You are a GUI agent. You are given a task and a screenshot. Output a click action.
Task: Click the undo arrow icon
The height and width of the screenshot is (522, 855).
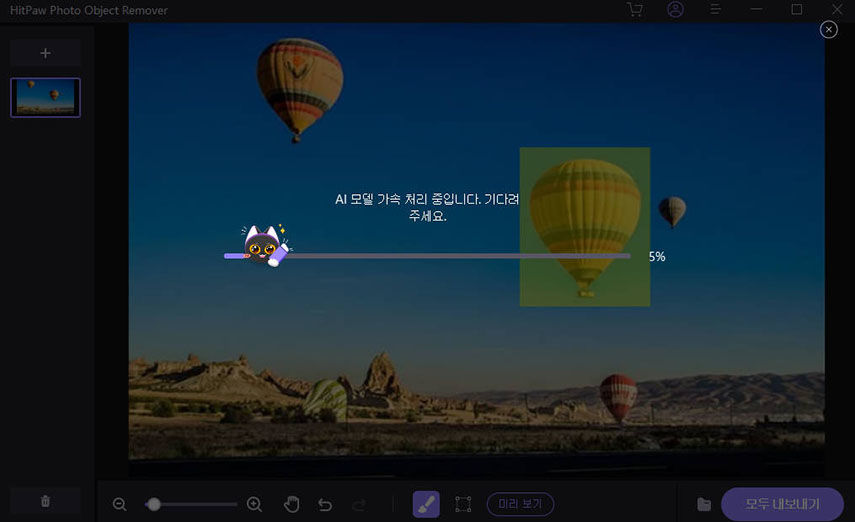(x=325, y=504)
